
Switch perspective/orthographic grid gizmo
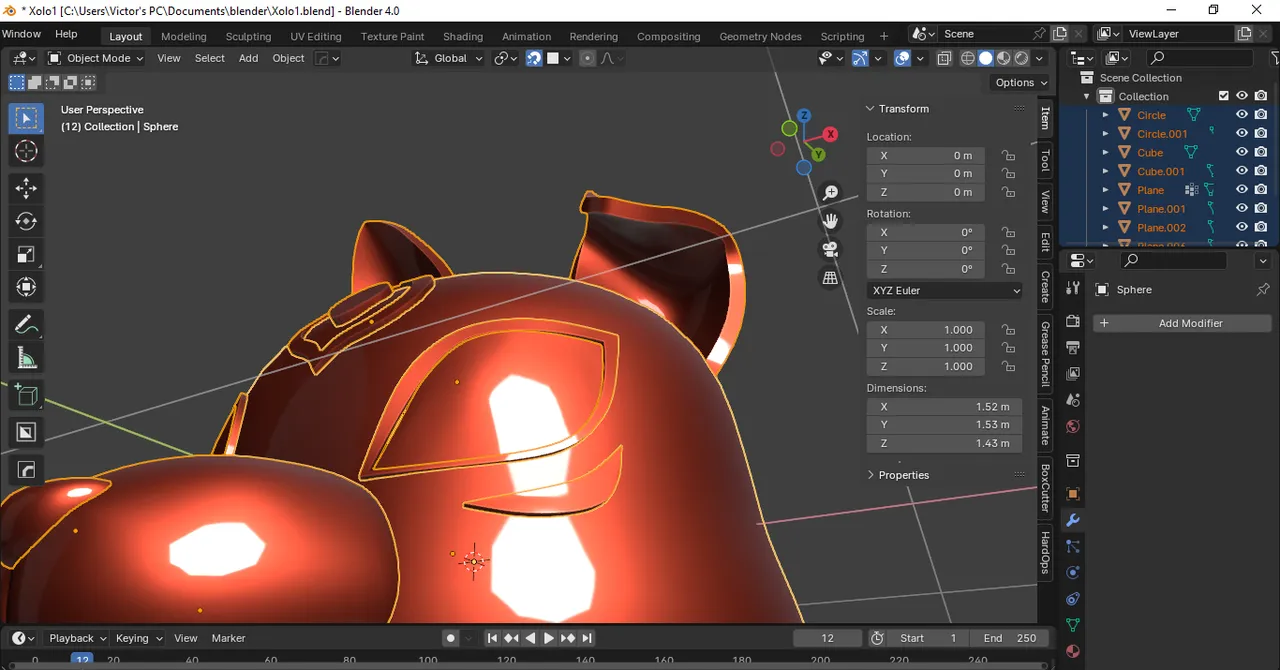tap(830, 278)
